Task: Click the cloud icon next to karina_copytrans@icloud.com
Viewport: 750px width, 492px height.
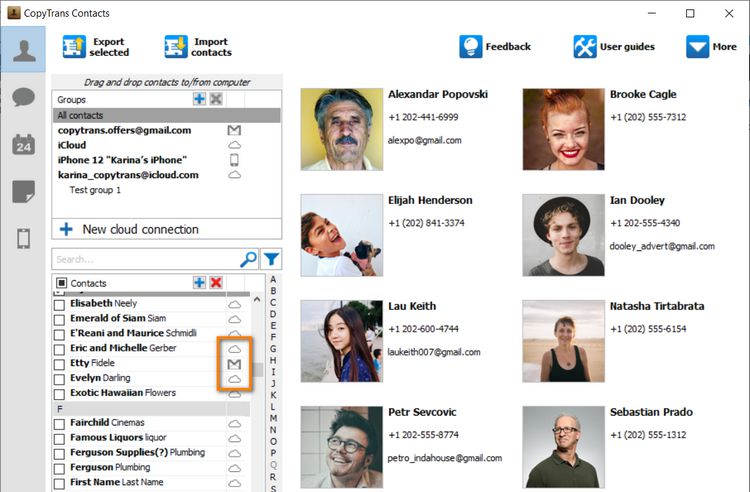Action: [x=234, y=175]
